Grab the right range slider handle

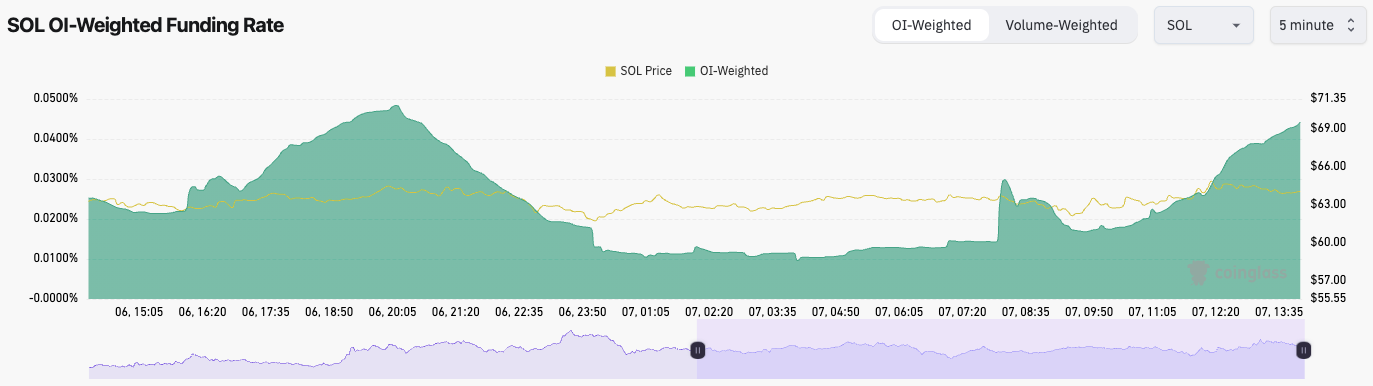pos(1304,350)
